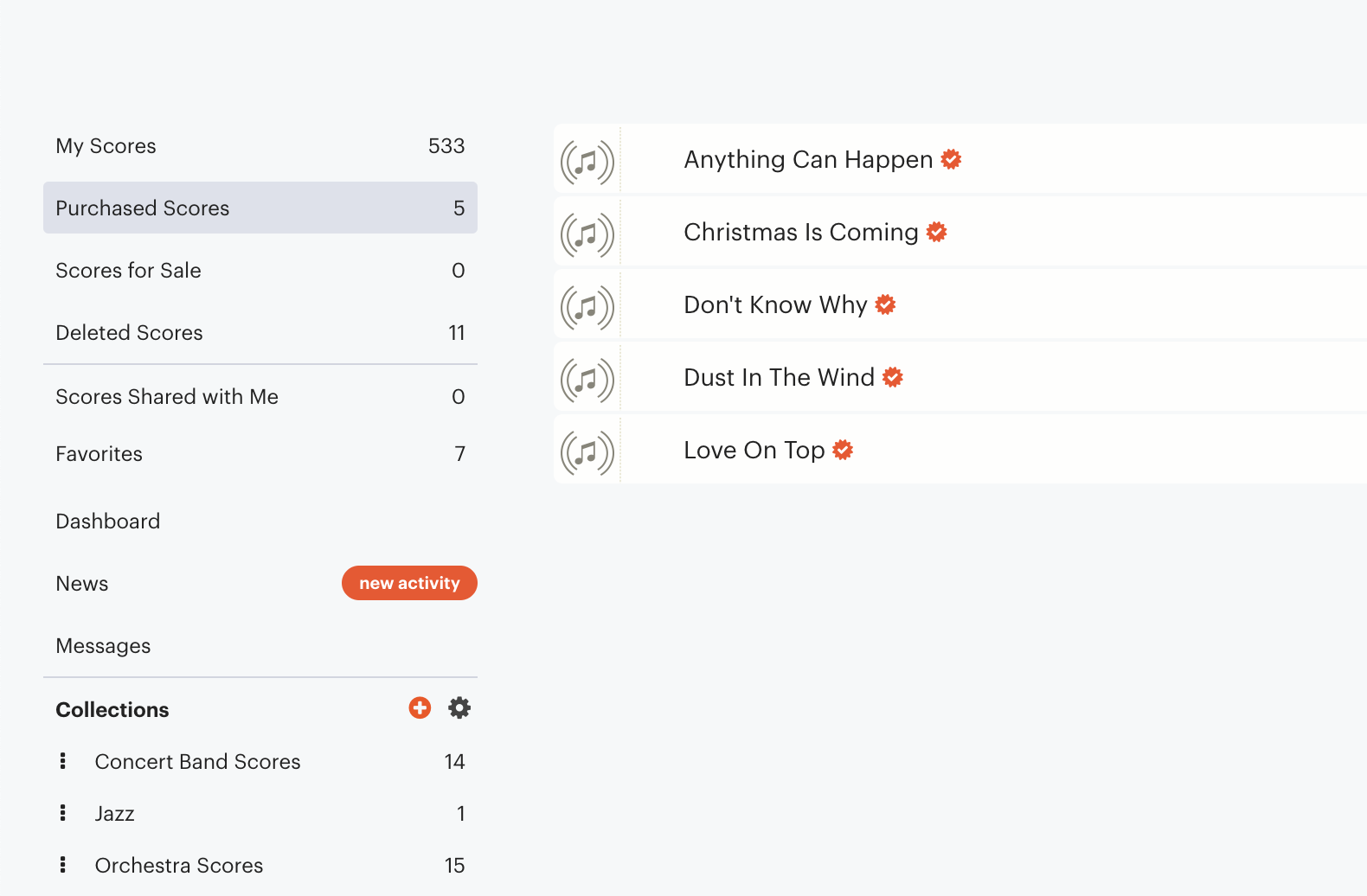Click the audio icon for Anything Can Happen

[587, 162]
